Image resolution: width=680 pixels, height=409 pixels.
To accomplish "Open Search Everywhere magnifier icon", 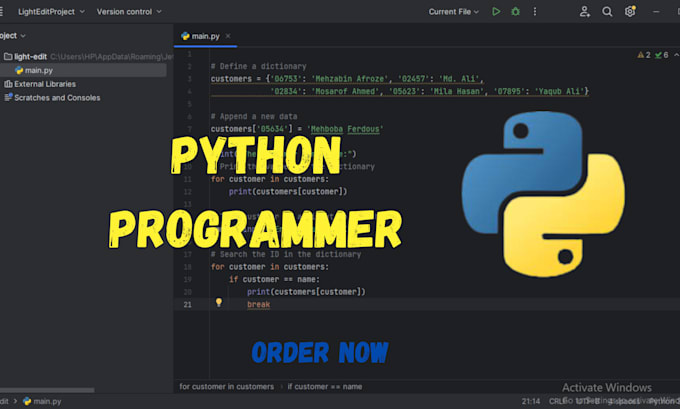I will tap(607, 12).
